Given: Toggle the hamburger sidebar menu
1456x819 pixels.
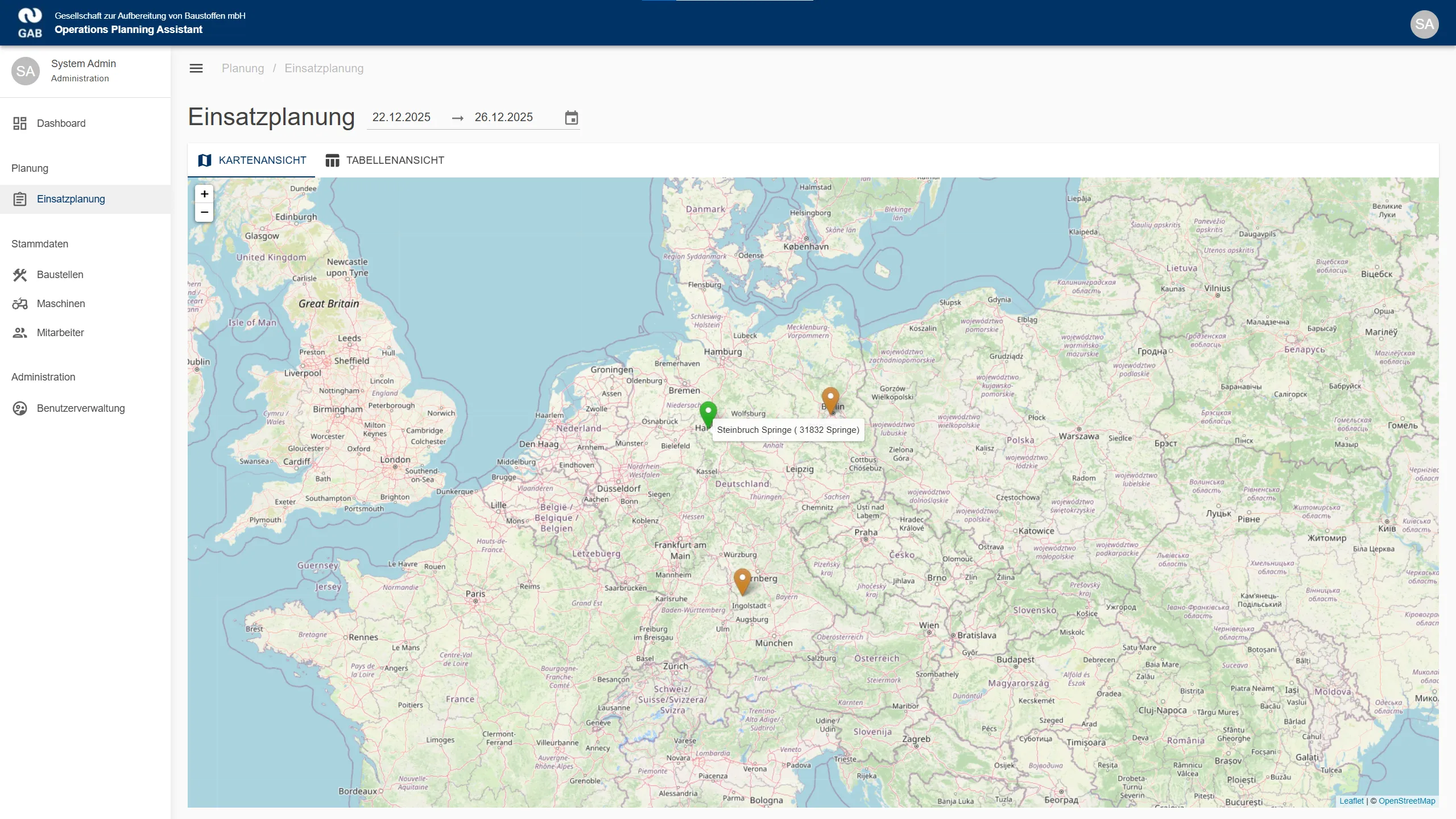Looking at the screenshot, I should (196, 68).
